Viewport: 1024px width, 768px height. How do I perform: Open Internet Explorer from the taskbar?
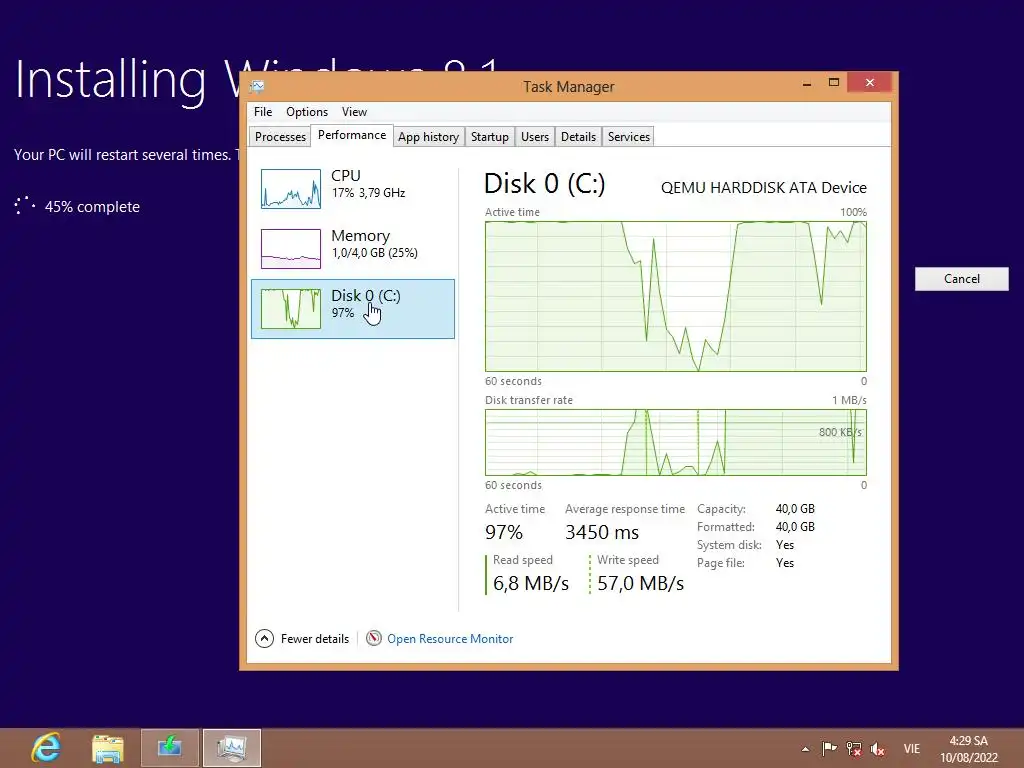coord(46,748)
